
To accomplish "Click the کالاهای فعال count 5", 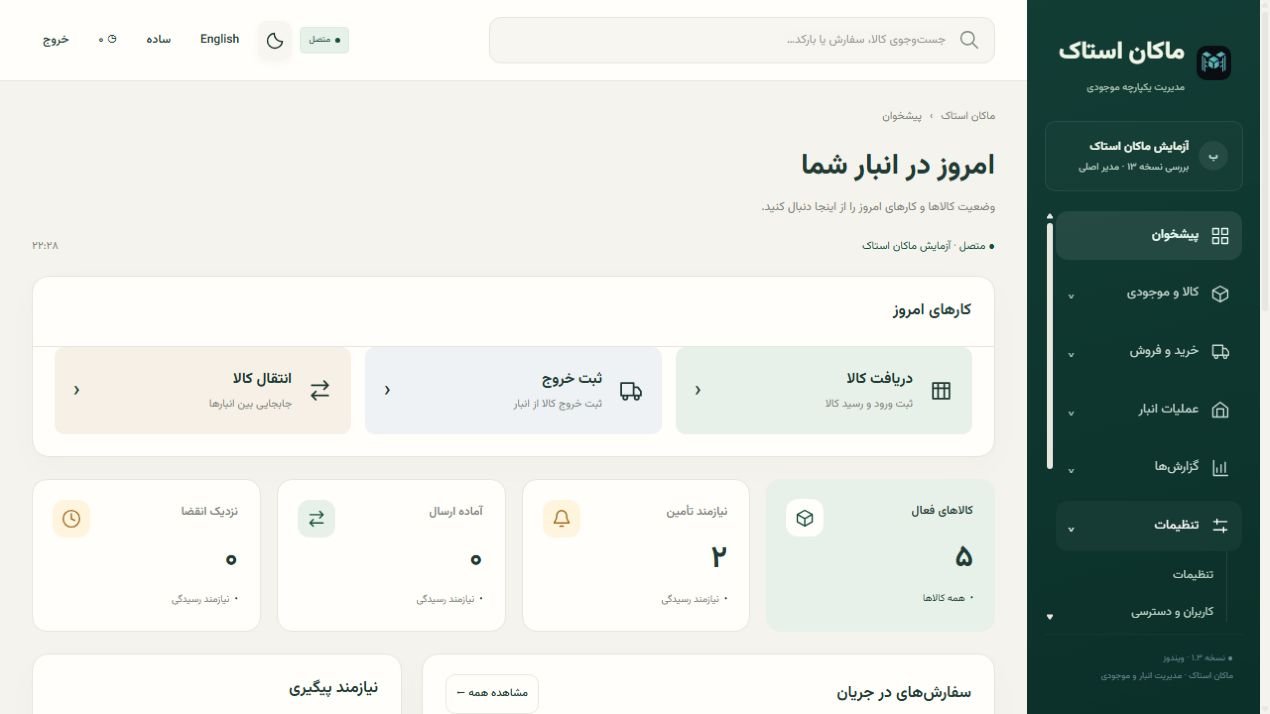I will 963,557.
